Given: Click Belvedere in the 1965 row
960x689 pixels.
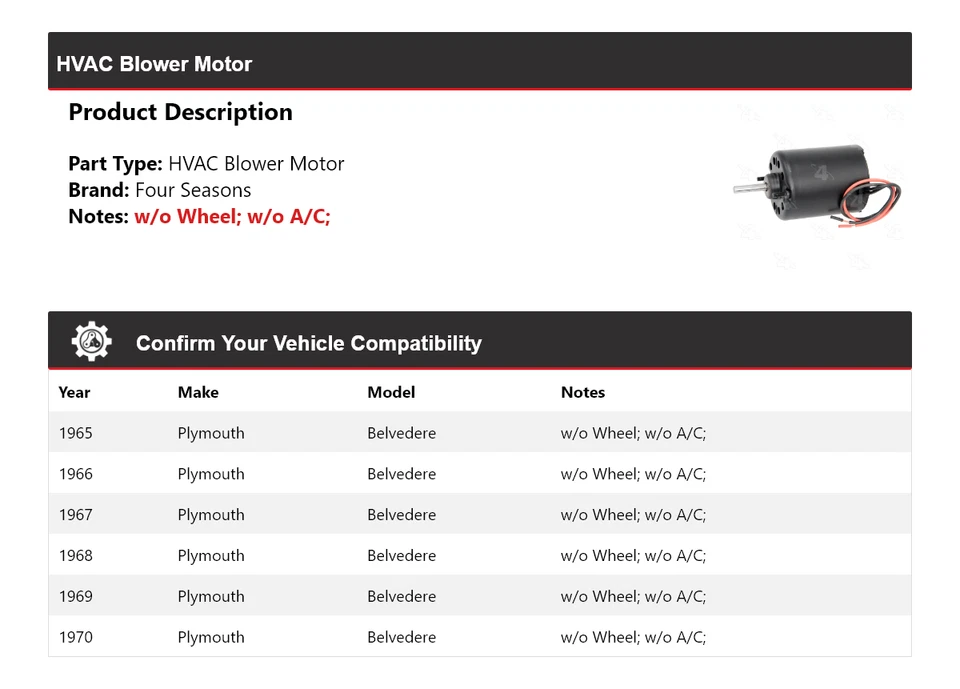Looking at the screenshot, I should 401,433.
